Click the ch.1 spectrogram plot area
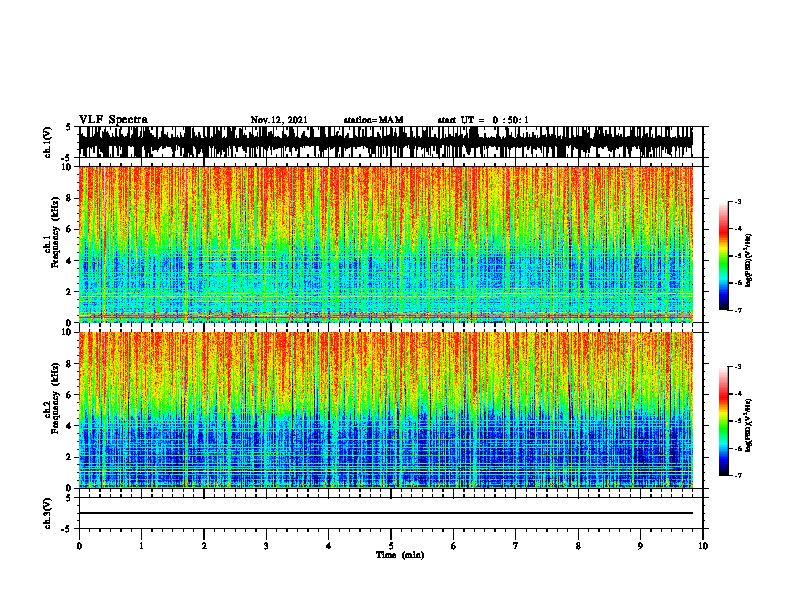792x612 pixels. (x=386, y=244)
